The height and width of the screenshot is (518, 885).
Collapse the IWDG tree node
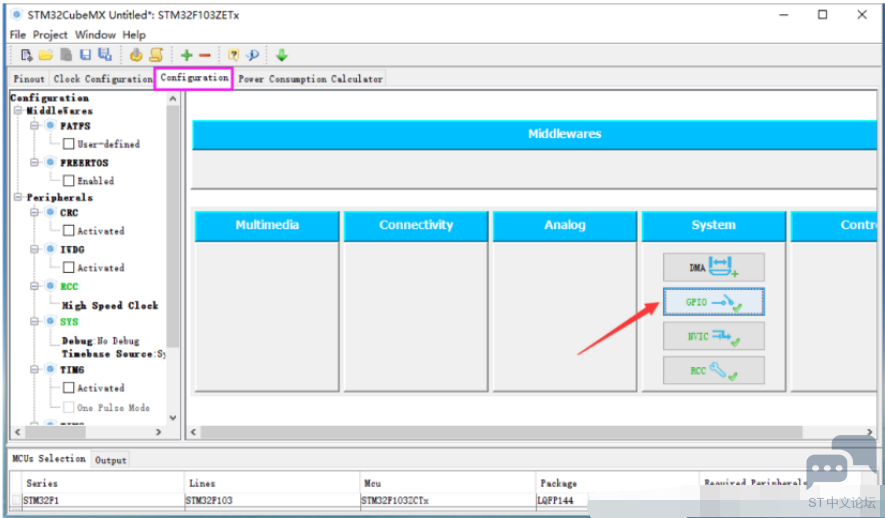click(34, 249)
